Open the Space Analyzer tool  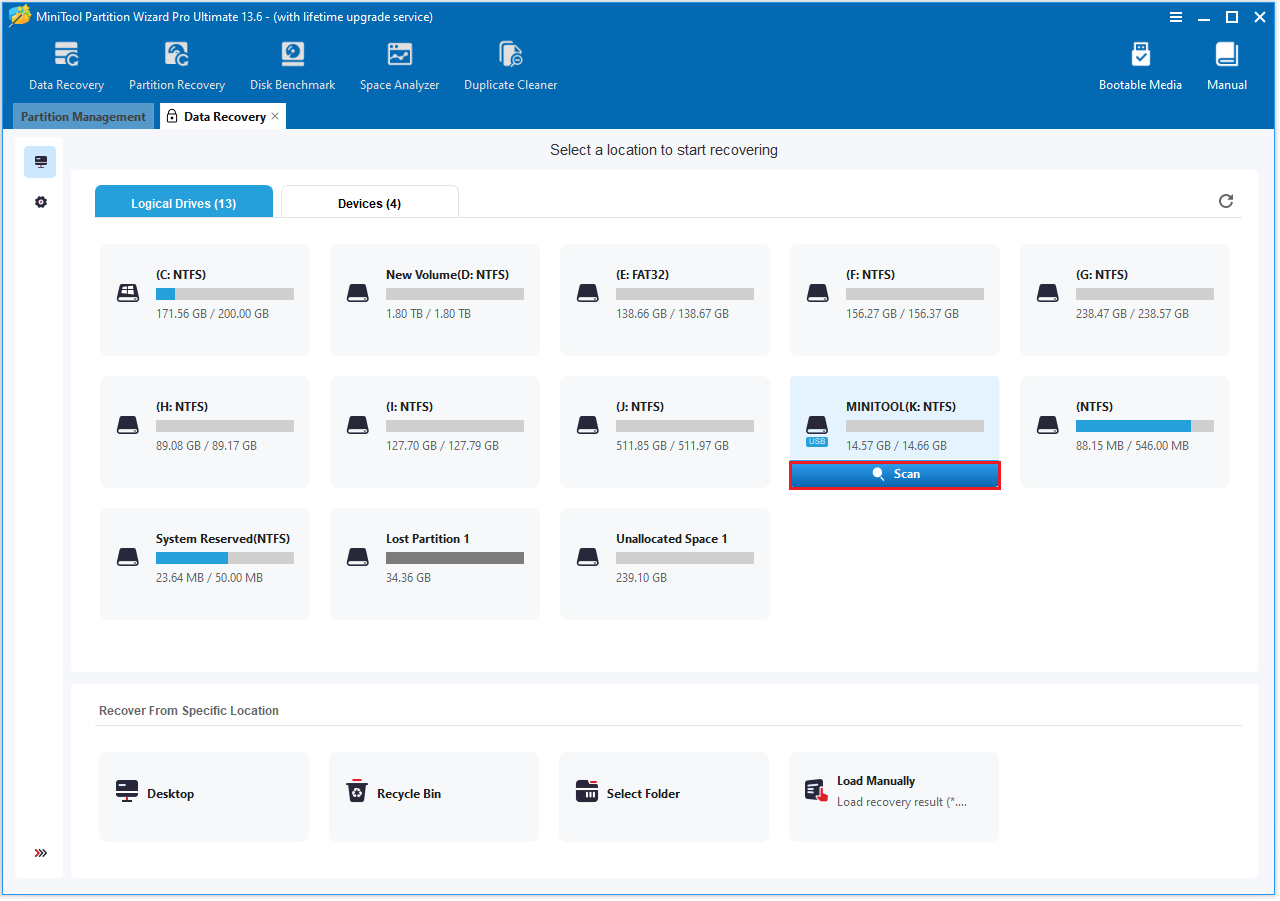(399, 66)
